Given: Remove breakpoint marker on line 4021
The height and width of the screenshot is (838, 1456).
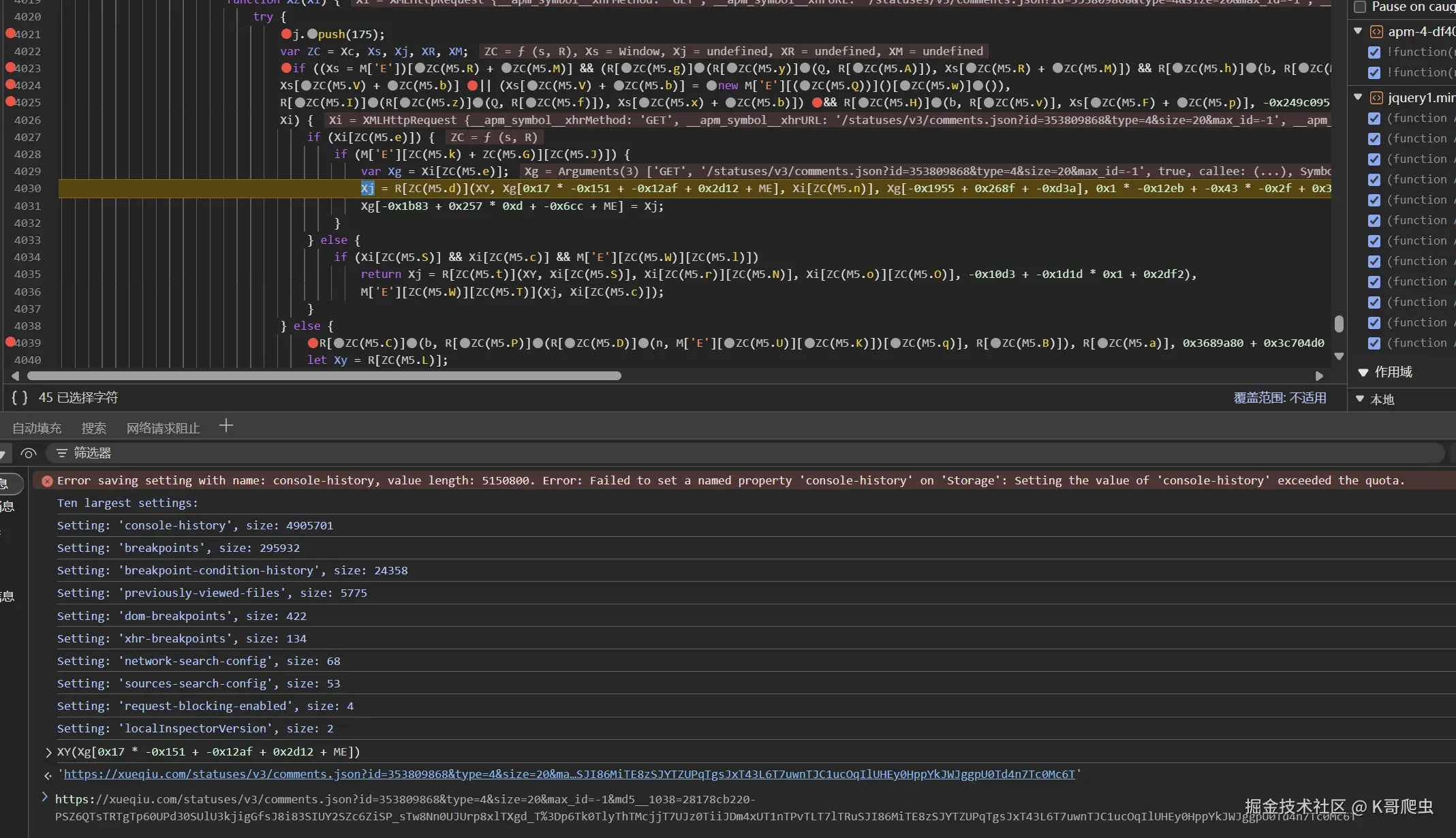Looking at the screenshot, I should (x=10, y=33).
